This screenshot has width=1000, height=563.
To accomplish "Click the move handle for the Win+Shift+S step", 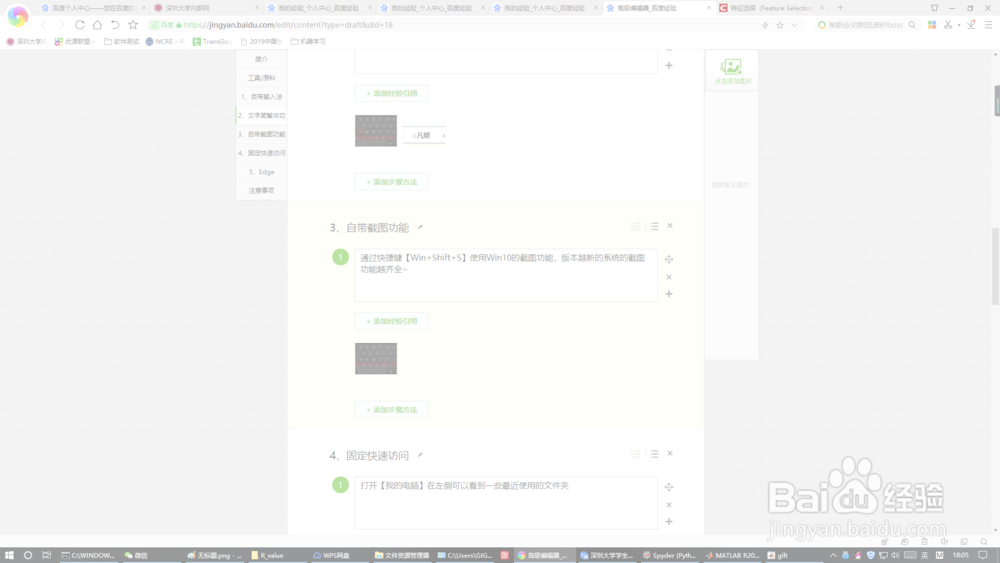I will click(x=669, y=259).
